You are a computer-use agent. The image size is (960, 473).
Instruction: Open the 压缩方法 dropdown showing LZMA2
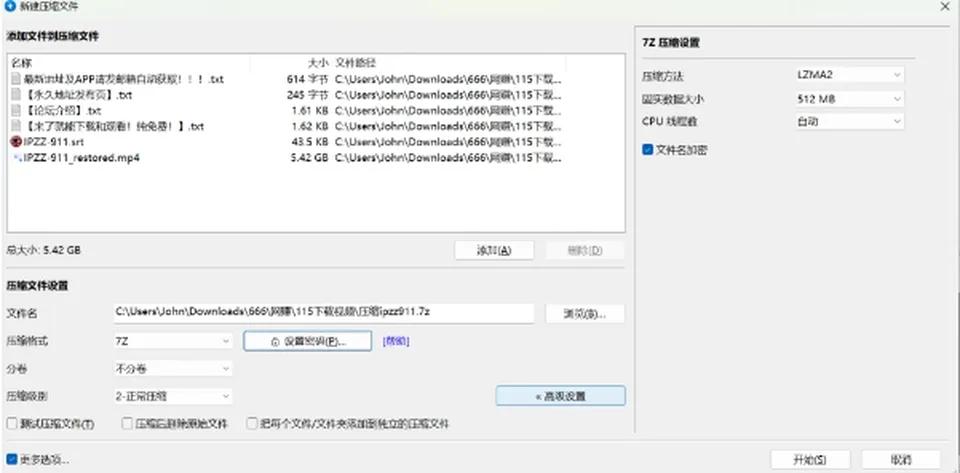pos(850,75)
